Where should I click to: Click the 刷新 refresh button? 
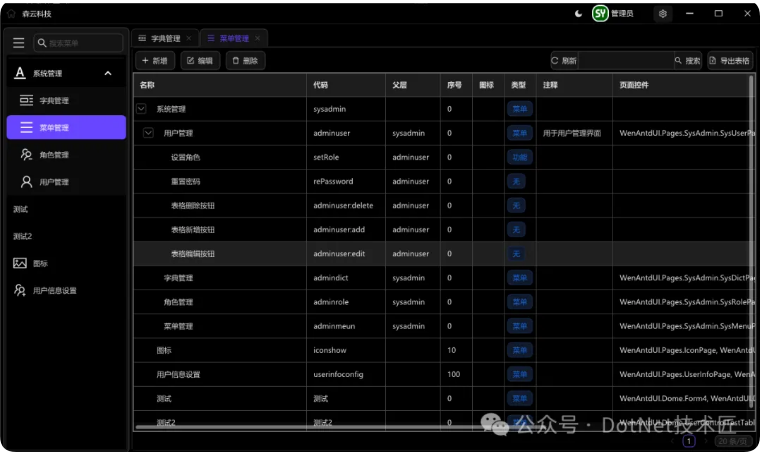(x=564, y=61)
